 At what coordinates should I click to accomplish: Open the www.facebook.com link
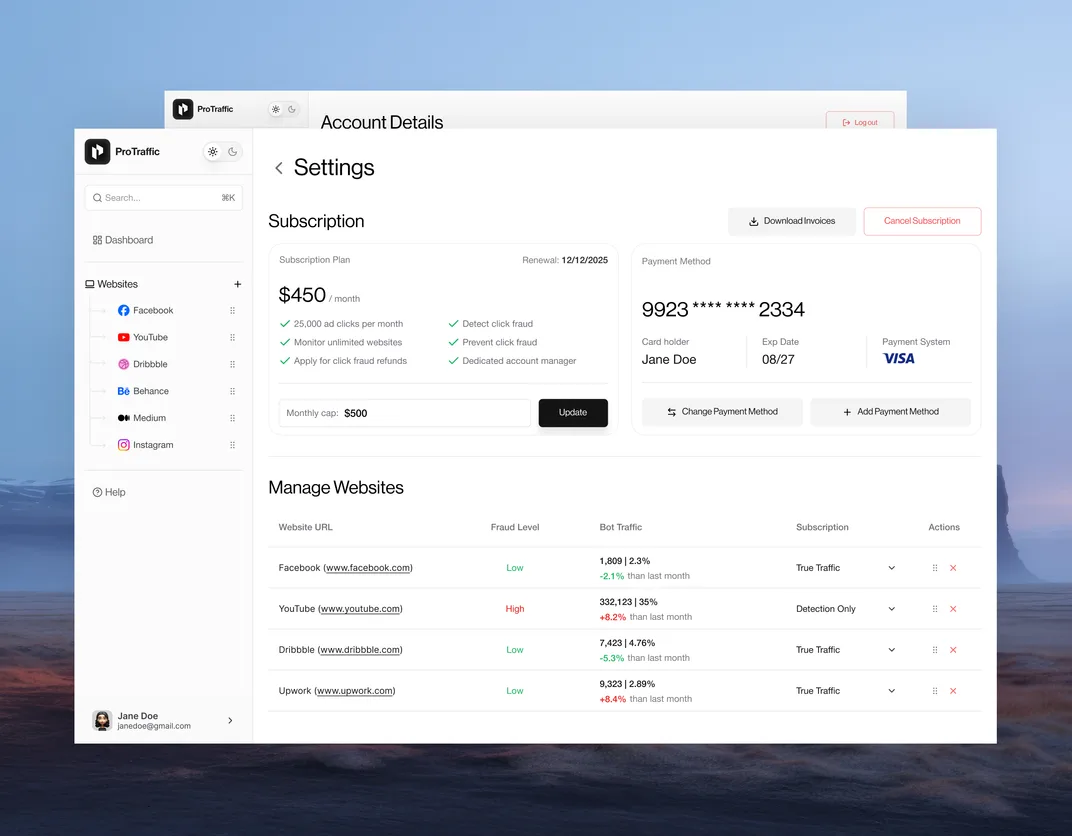(x=368, y=568)
